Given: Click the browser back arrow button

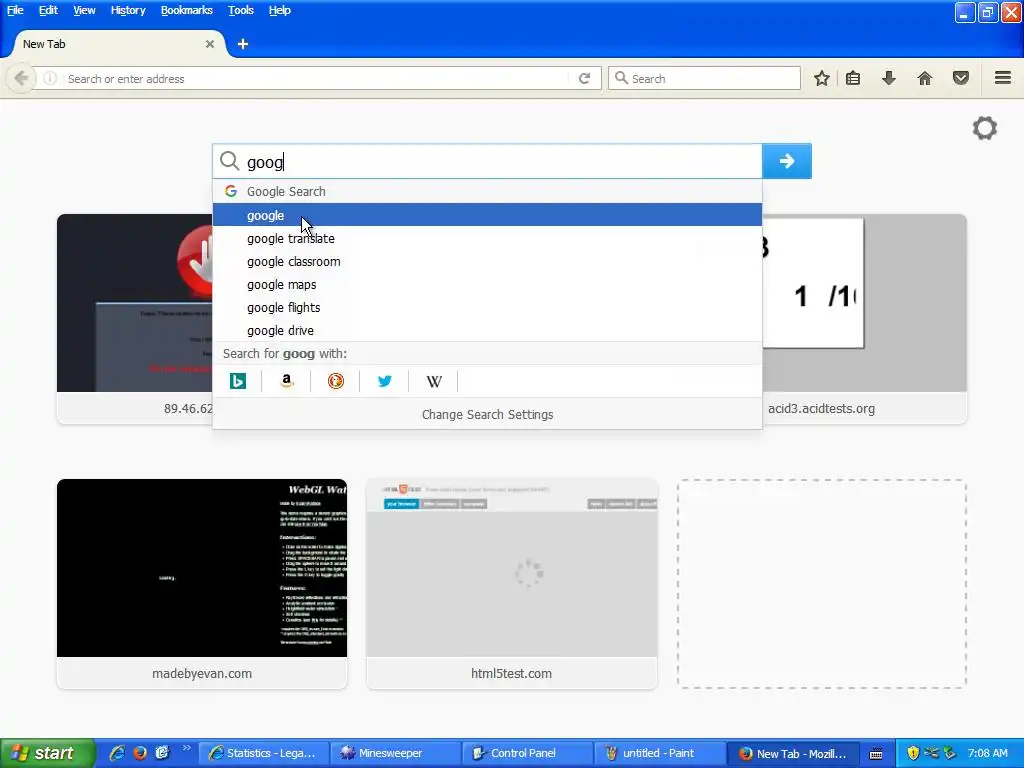Looking at the screenshot, I should pyautogui.click(x=21, y=78).
